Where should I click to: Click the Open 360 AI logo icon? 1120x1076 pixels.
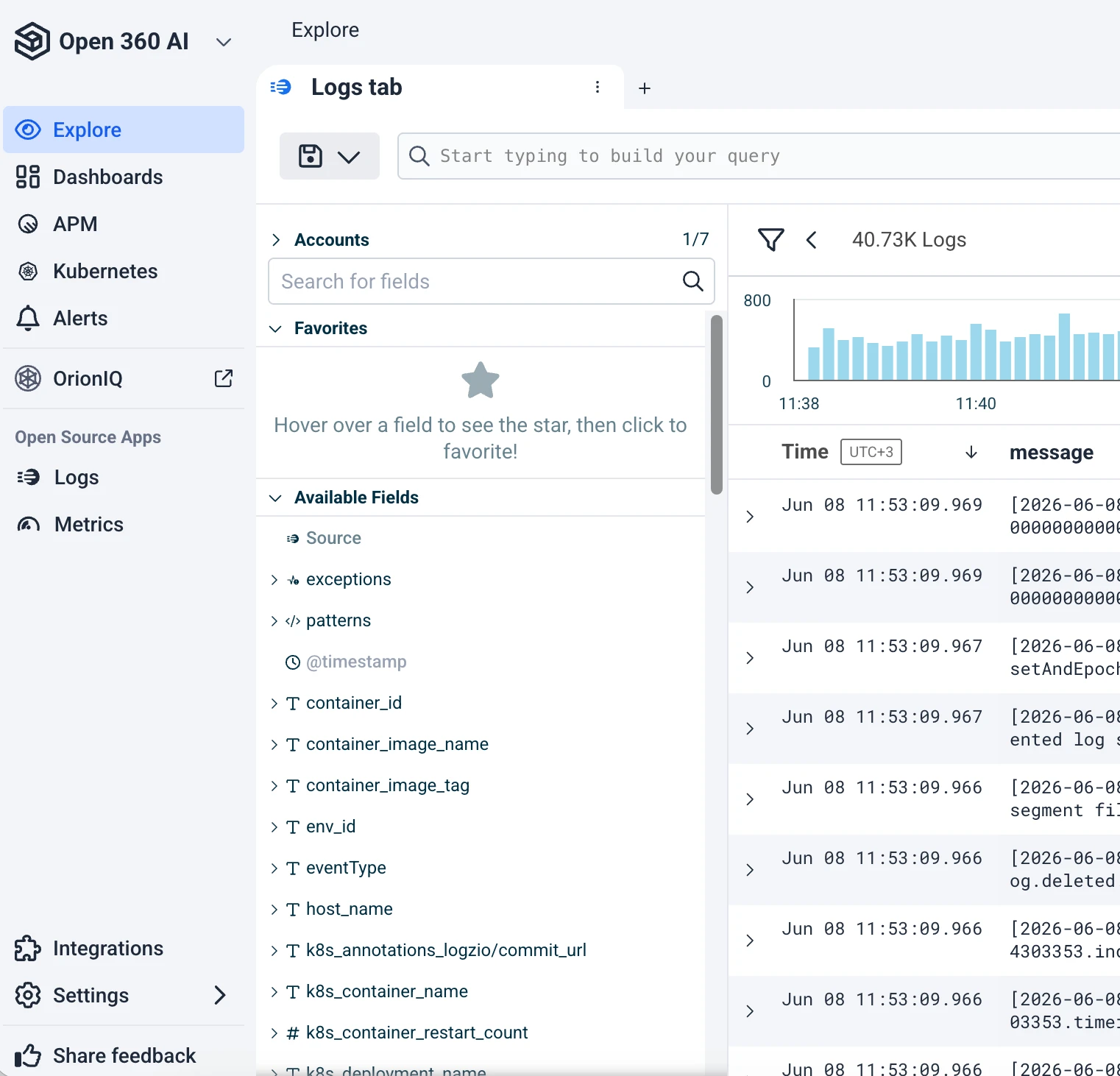click(x=32, y=41)
